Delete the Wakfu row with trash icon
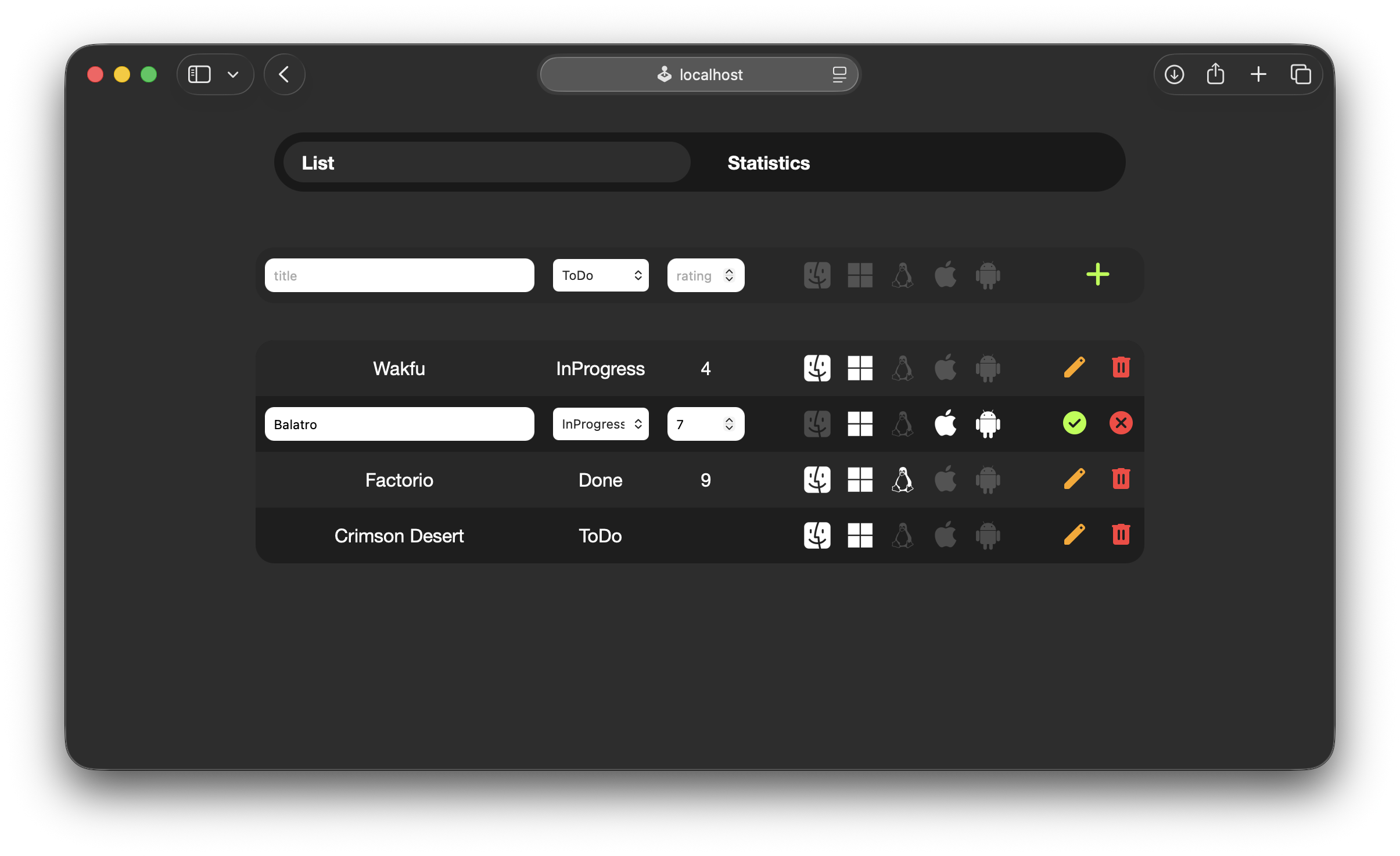 (1121, 368)
